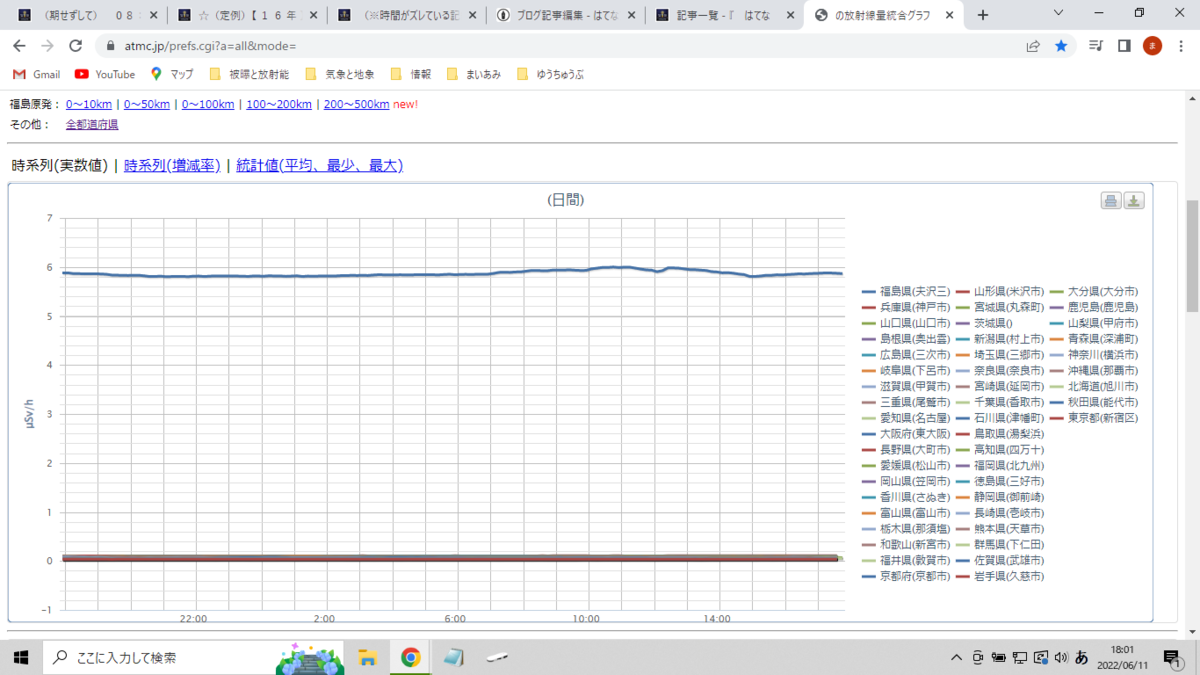Click the chart download/export icon
Viewport: 1200px width, 675px height.
[x=1134, y=201]
